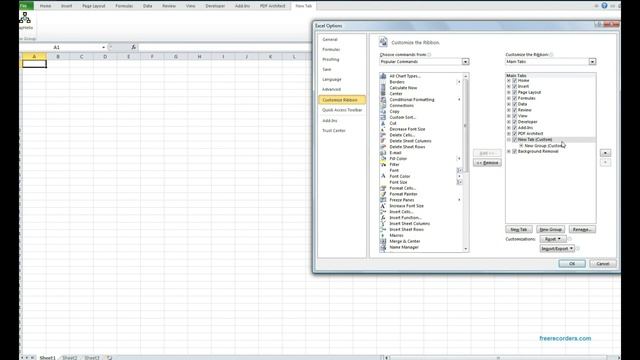Viewport: 640px width, 360px height.
Task: Click the Font Color command icon
Action: point(383,176)
